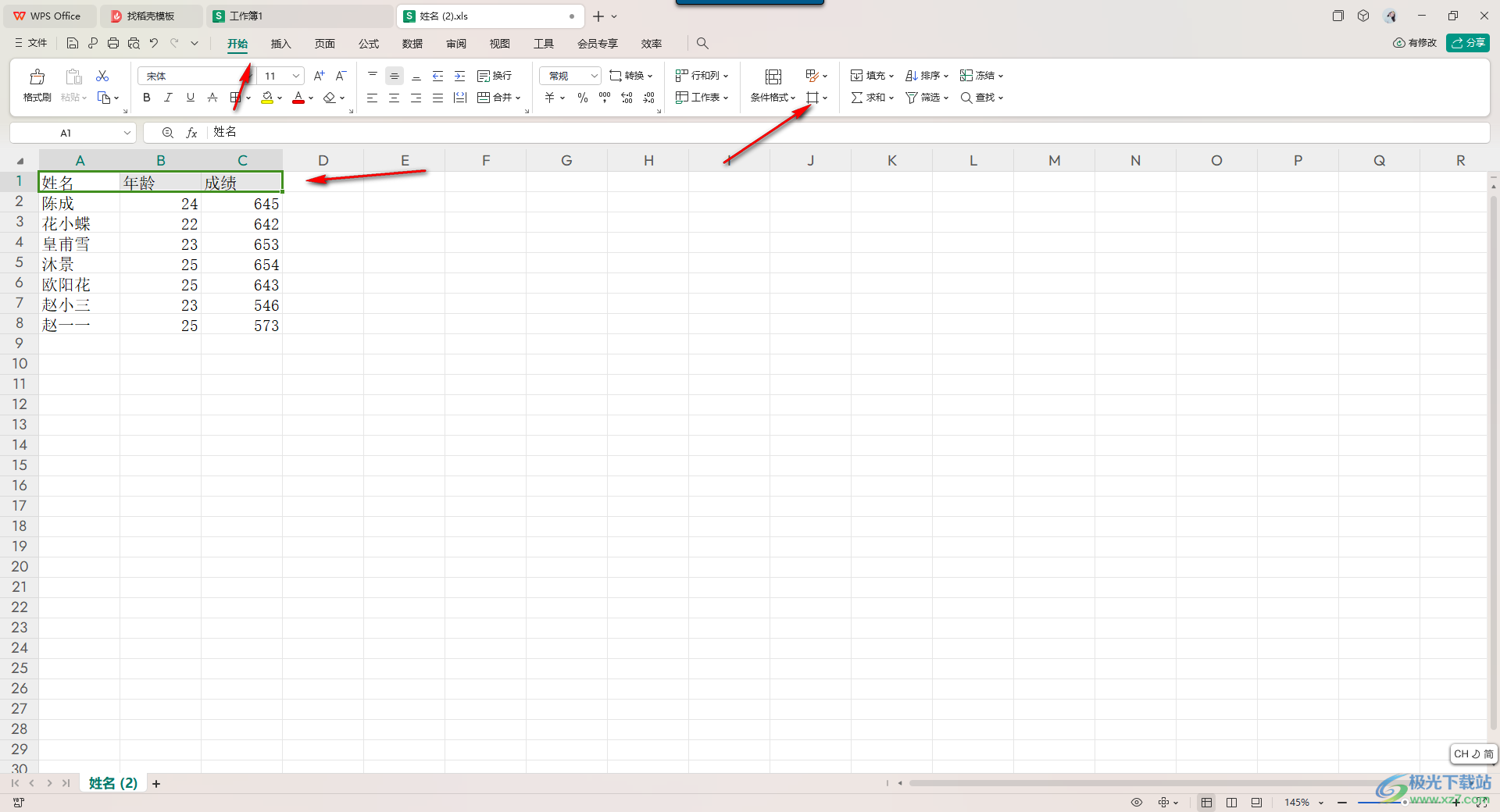Screen dimensions: 1500x812
Task: Click the Filter (筛选) button
Action: tap(927, 98)
